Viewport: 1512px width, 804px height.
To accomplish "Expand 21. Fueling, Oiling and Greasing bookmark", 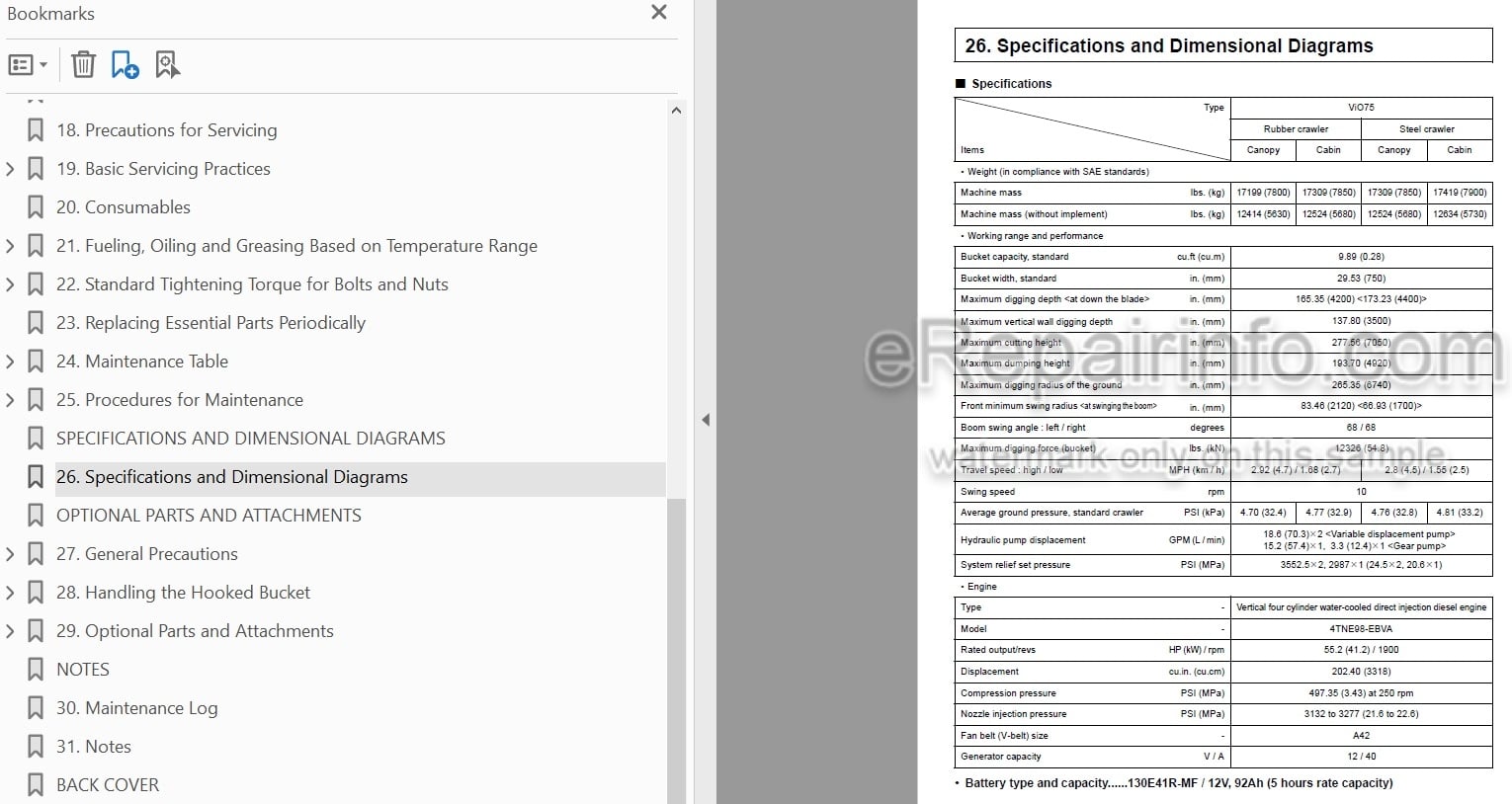I will (10, 246).
